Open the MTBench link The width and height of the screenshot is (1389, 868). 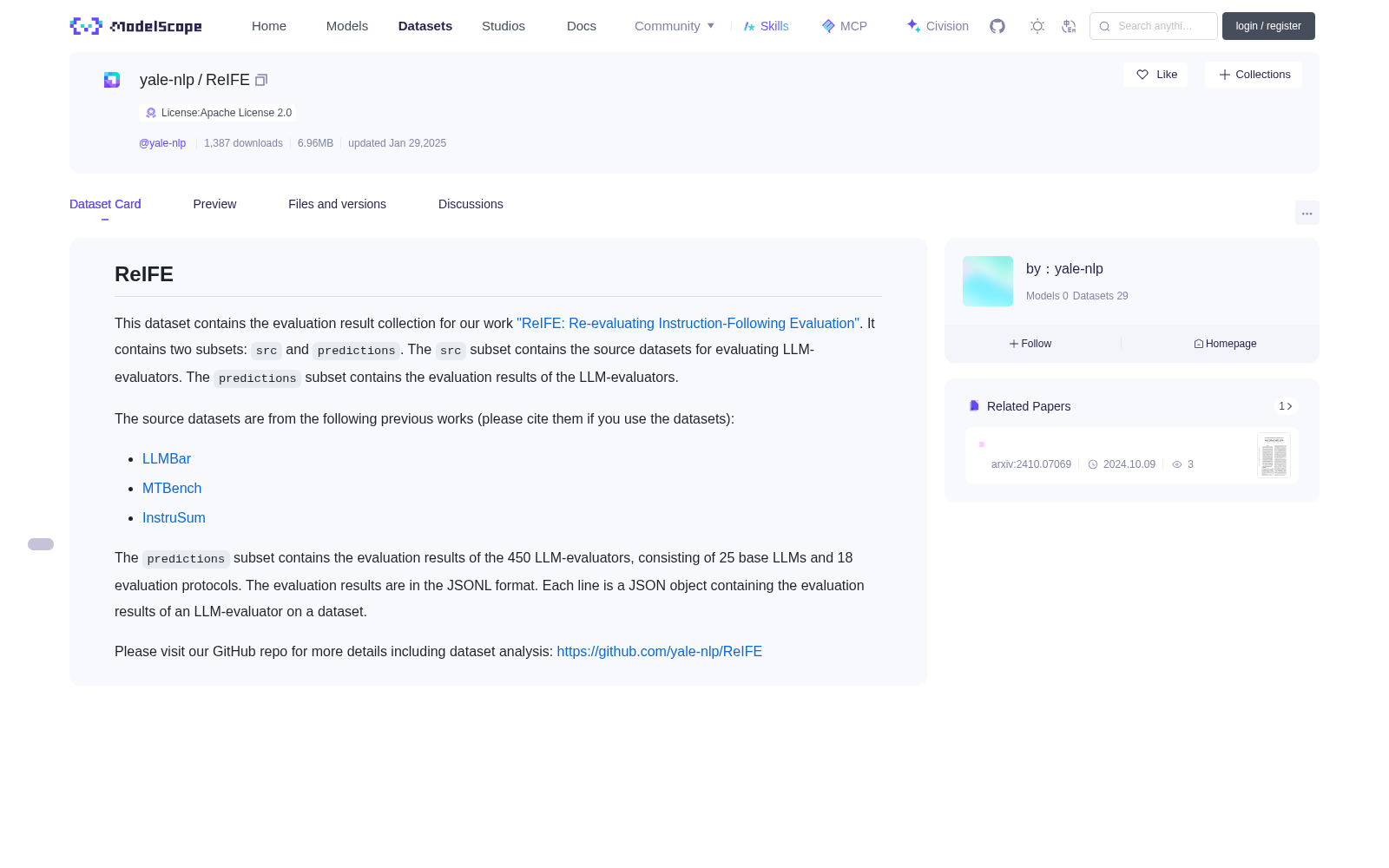pyautogui.click(x=172, y=488)
